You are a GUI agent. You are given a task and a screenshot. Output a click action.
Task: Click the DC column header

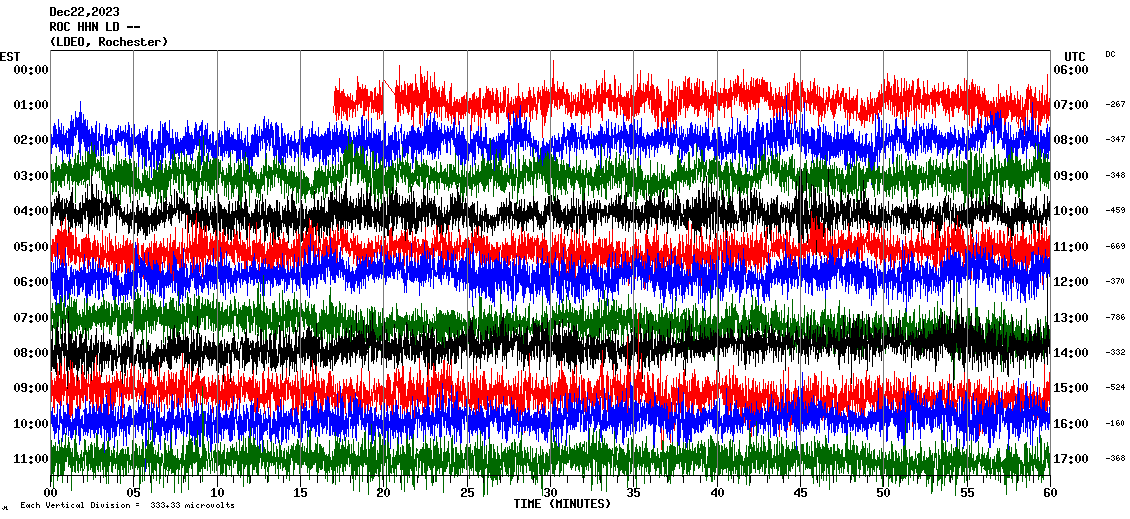coord(1109,54)
